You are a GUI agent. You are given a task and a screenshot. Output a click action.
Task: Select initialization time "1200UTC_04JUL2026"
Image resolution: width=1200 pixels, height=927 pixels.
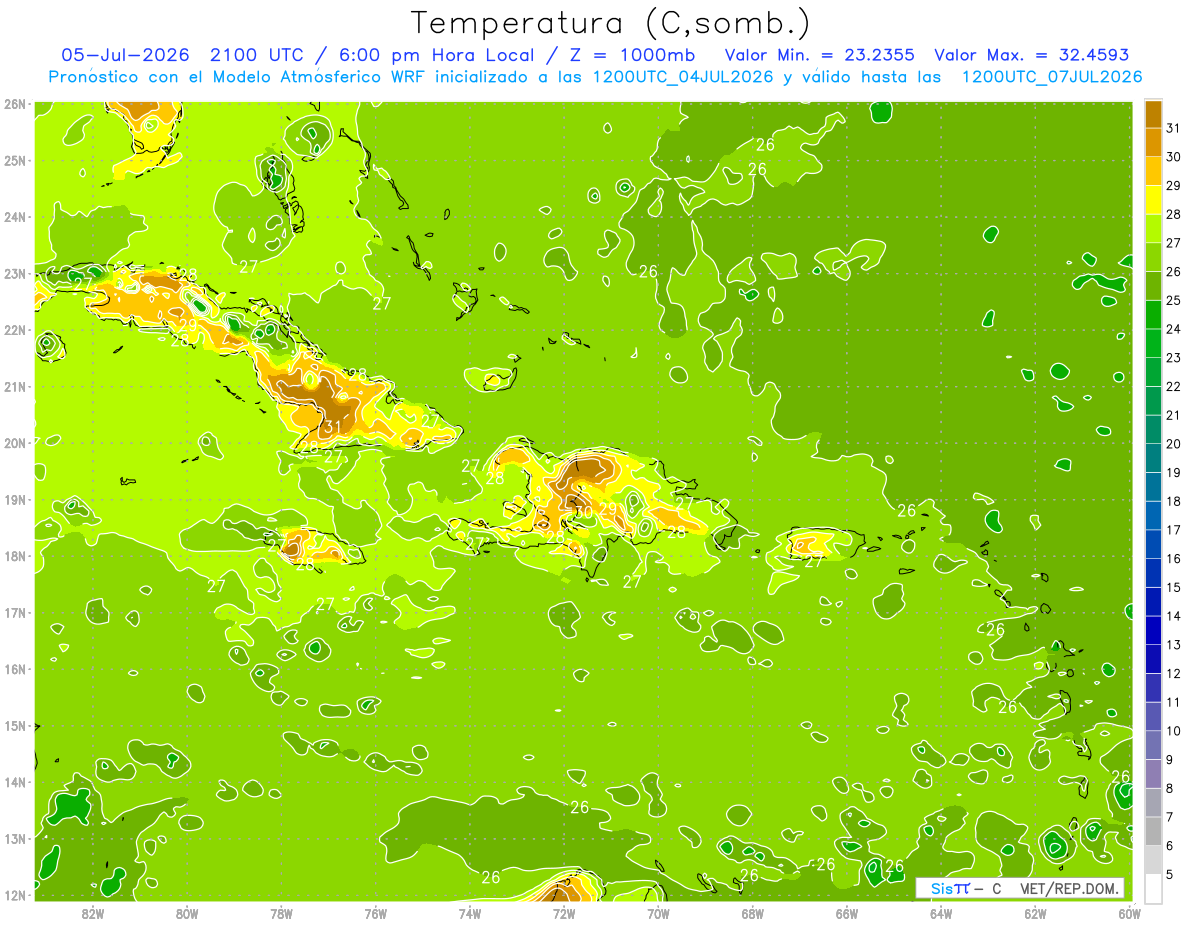pyautogui.click(x=682, y=77)
